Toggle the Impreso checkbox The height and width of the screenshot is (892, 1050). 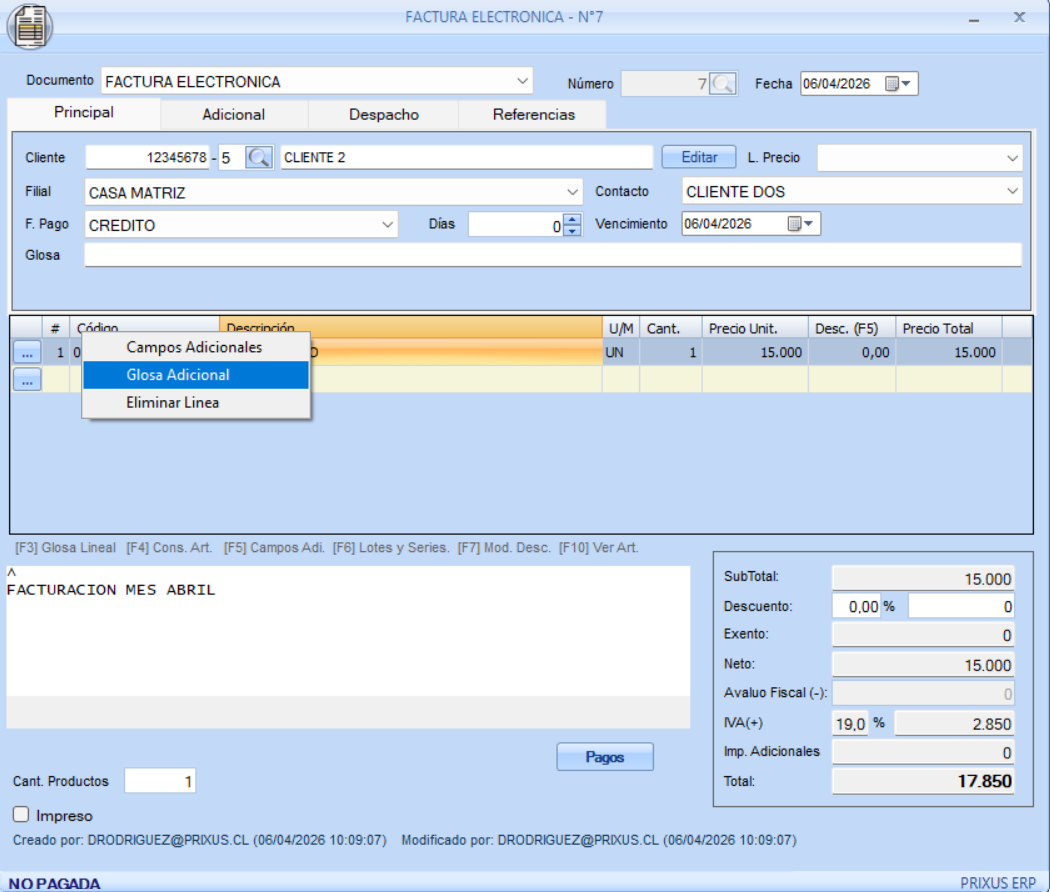tap(21, 815)
